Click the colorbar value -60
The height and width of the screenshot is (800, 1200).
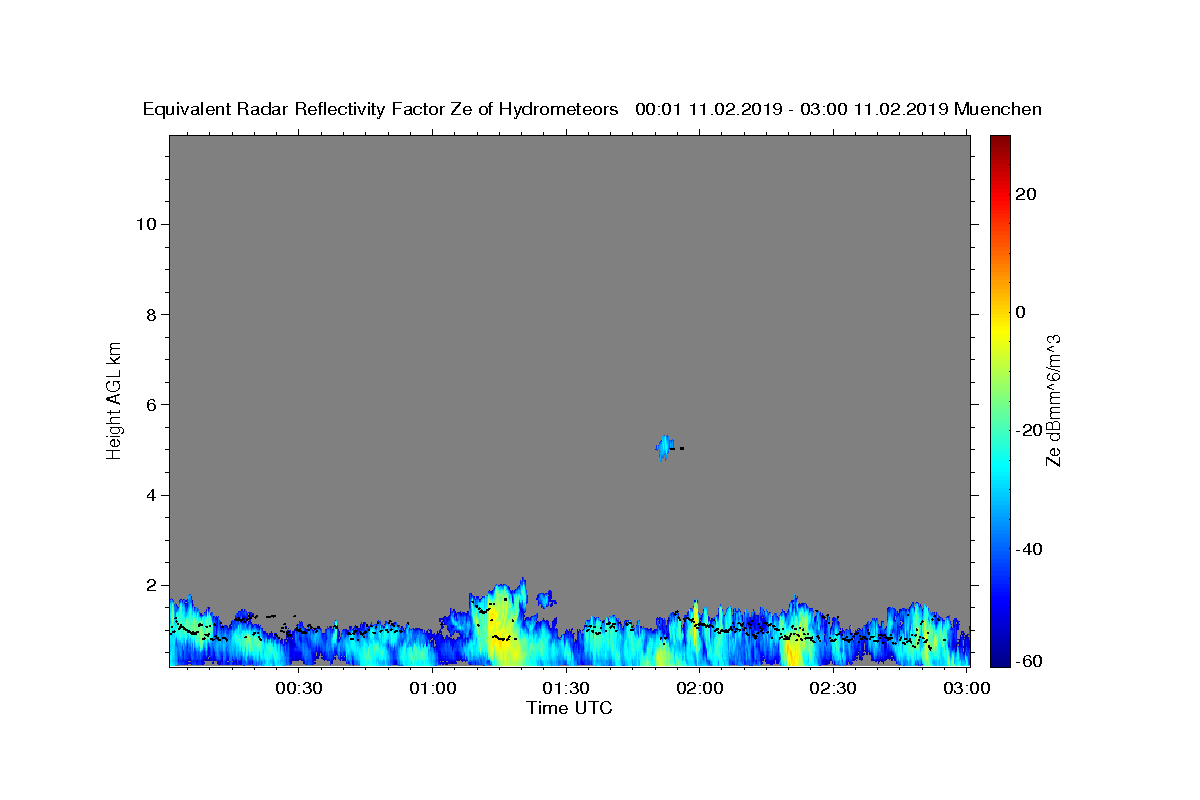tap(1029, 661)
